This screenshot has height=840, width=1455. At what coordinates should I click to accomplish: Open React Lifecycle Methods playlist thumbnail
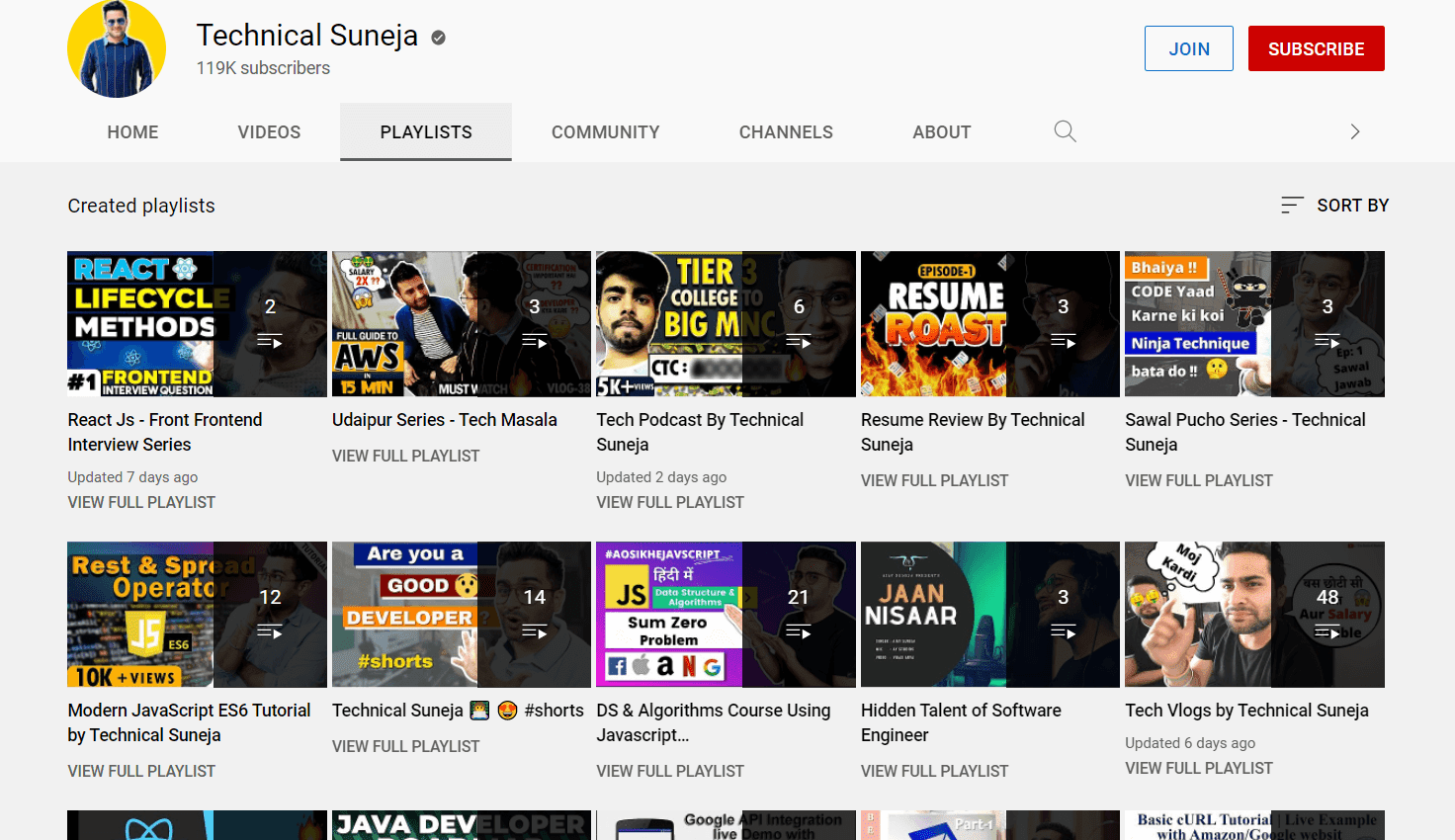click(x=197, y=324)
